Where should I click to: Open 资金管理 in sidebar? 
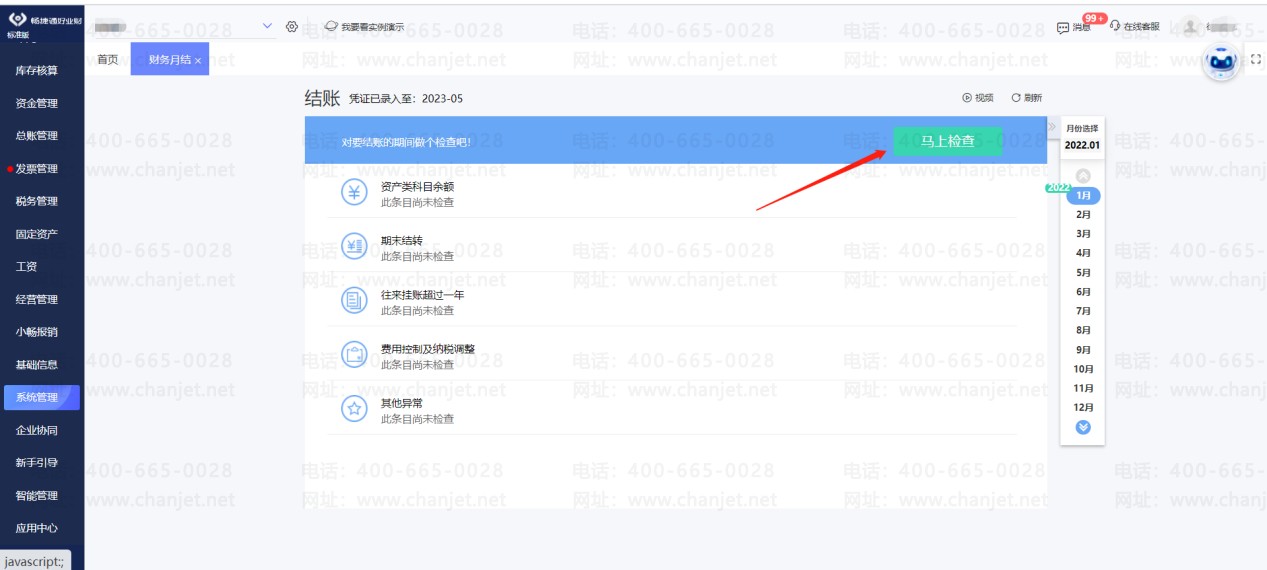(x=37, y=103)
